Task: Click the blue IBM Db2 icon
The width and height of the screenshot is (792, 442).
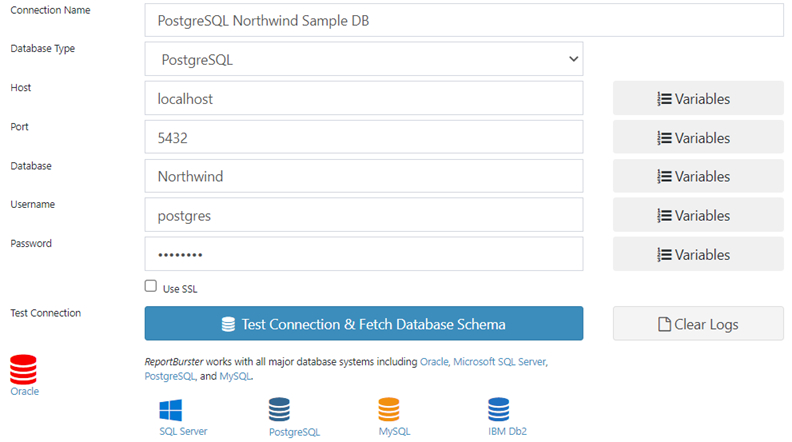Action: 499,410
